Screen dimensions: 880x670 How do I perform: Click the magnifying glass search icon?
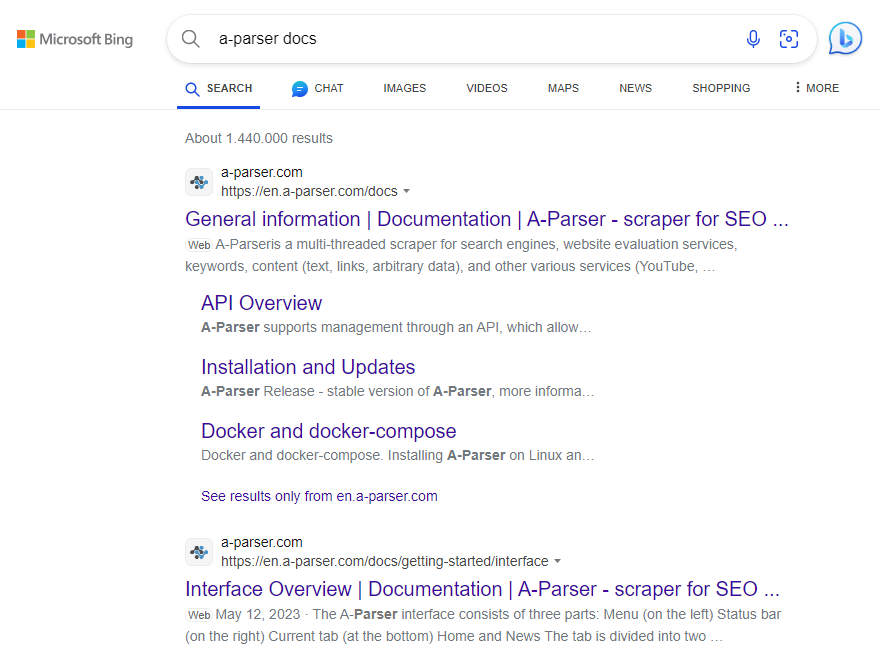click(190, 39)
